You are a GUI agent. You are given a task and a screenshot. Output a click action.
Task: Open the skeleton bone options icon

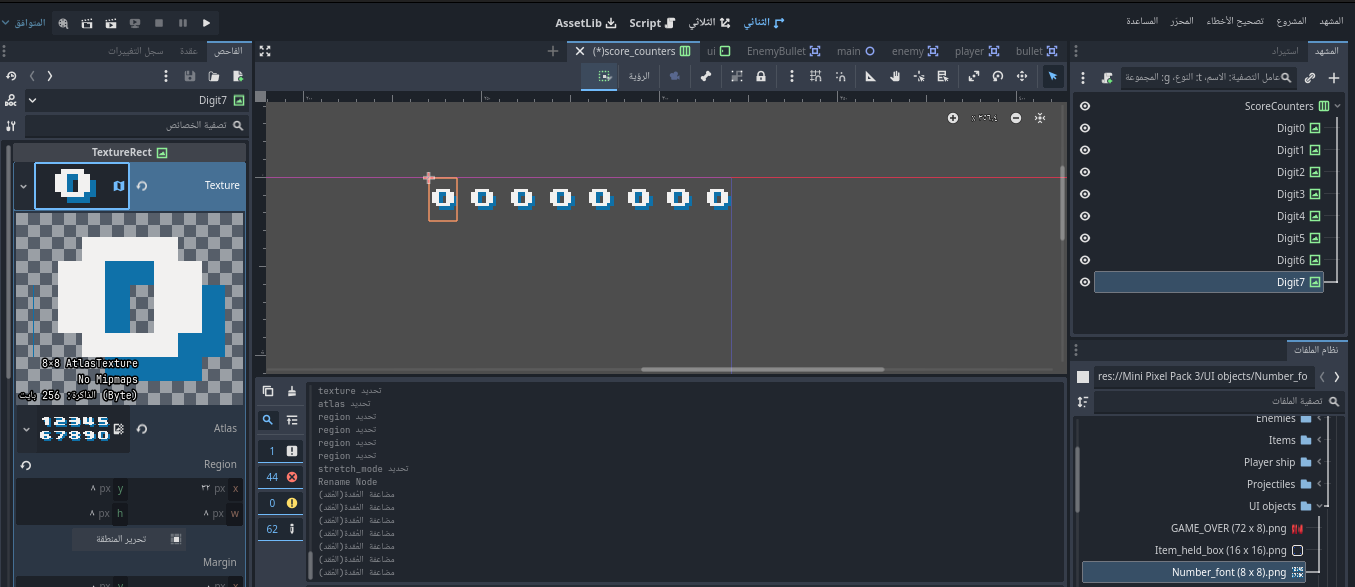click(x=706, y=76)
